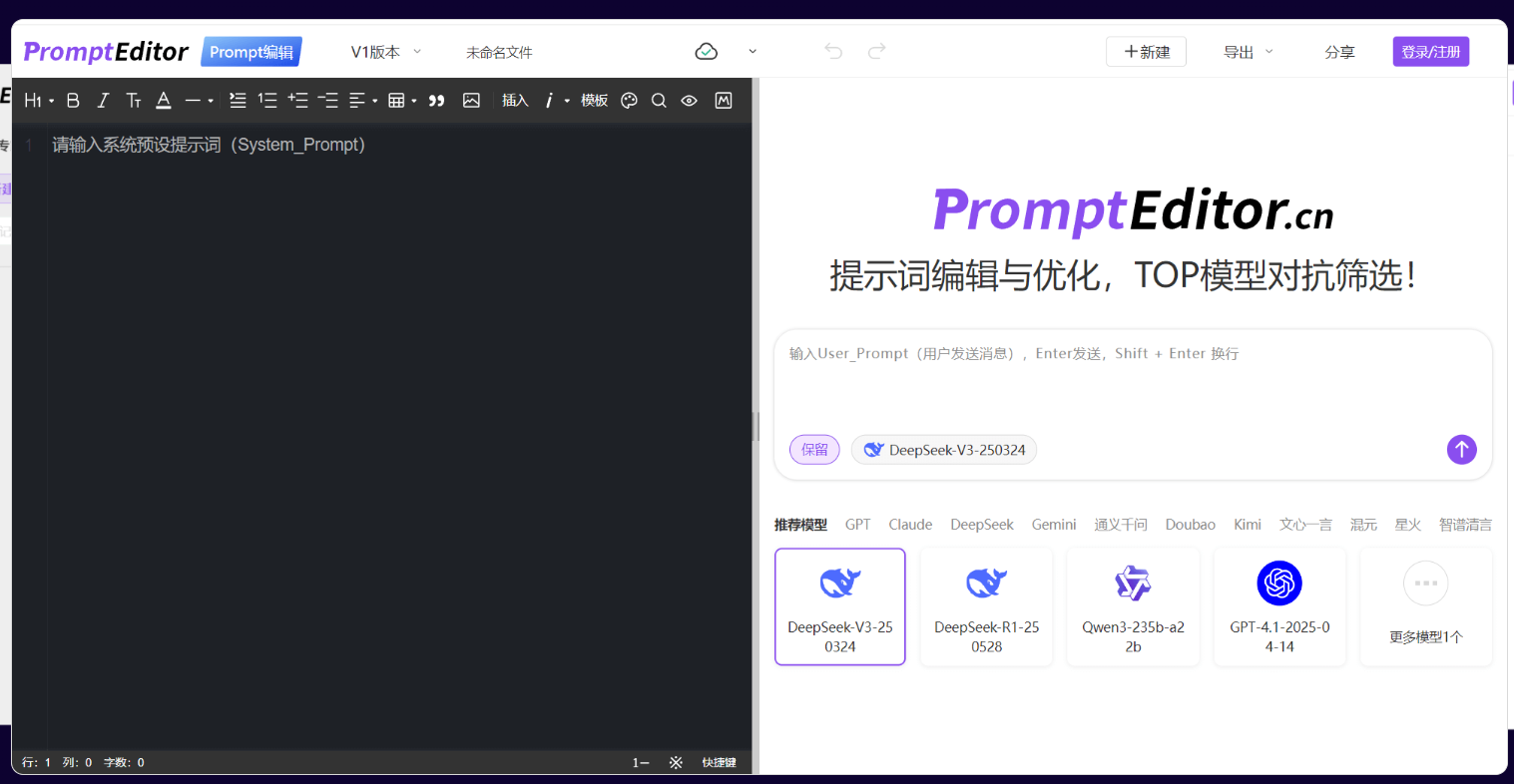Click the Markdown M icon in the toolbar
This screenshot has width=1514, height=784.
coord(724,101)
